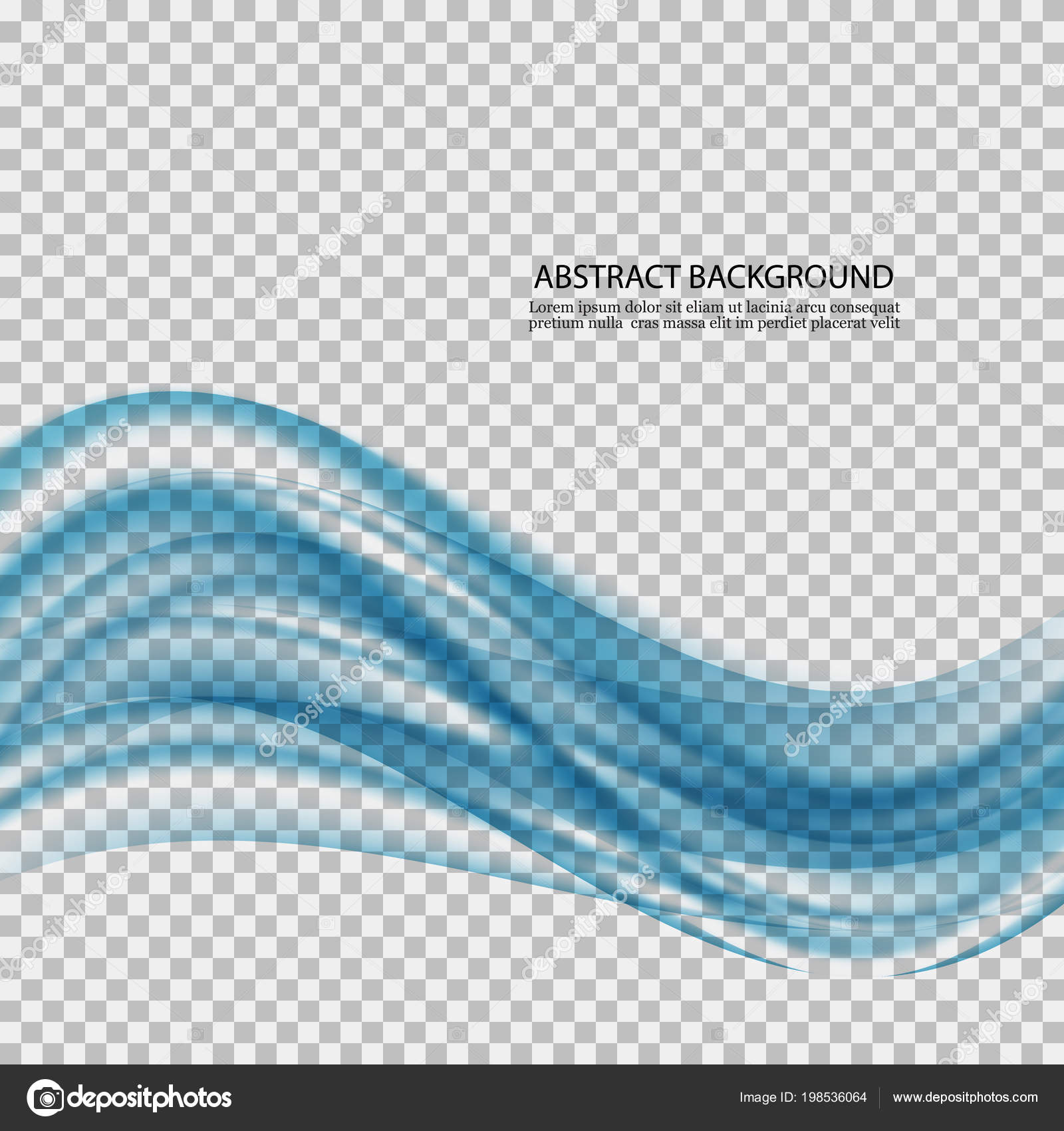Click the line starting 'pretium nulla cras massa'
Image resolution: width=1064 pixels, height=1131 pixels.
[714, 324]
